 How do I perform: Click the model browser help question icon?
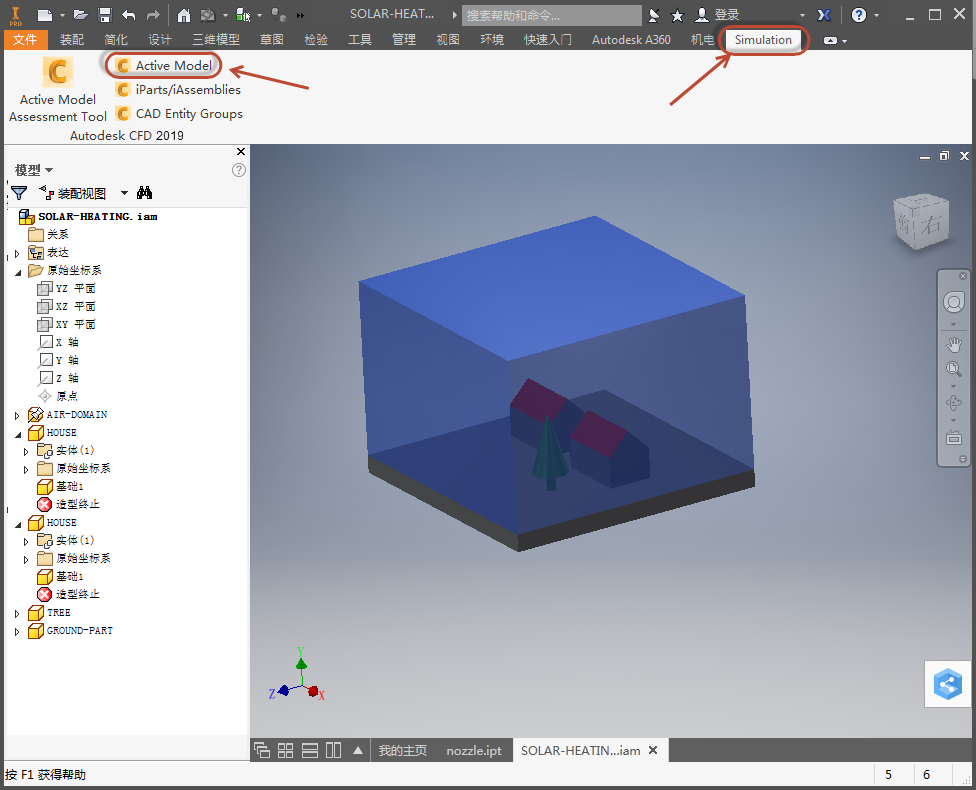(238, 170)
